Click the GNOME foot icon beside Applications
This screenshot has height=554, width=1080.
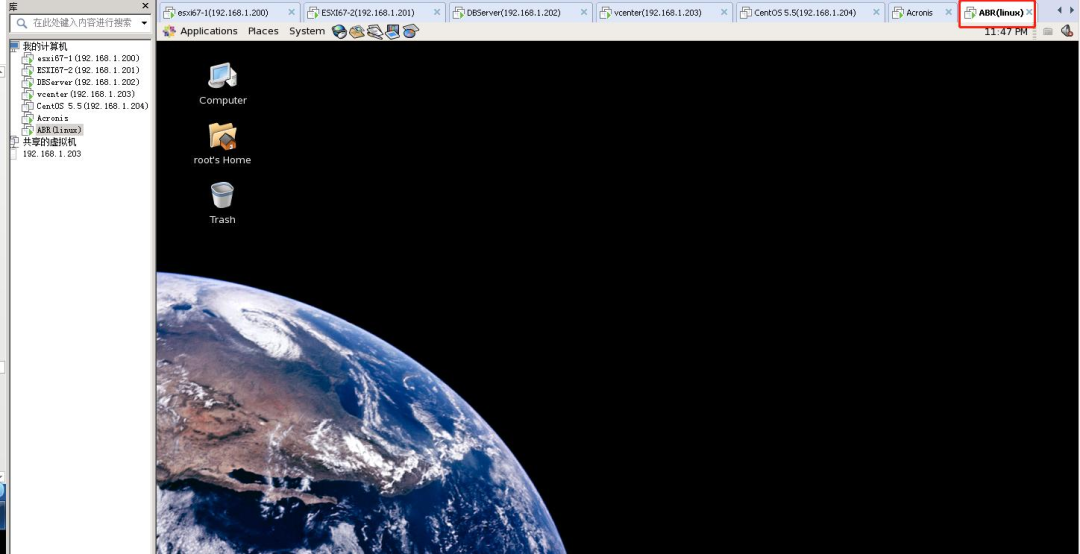169,31
